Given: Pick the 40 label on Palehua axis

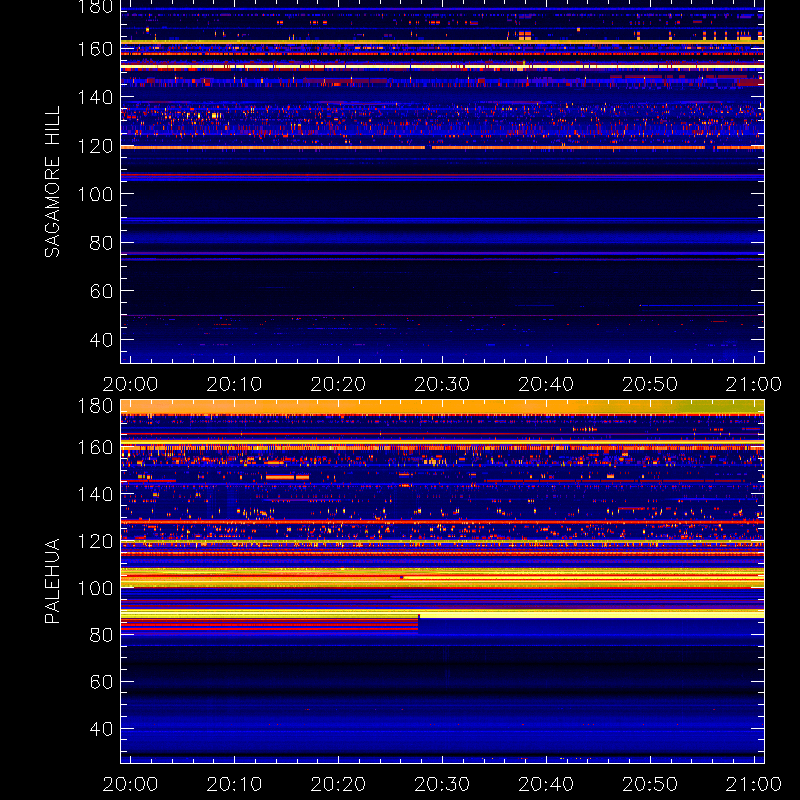Looking at the screenshot, I should pyautogui.click(x=101, y=729).
